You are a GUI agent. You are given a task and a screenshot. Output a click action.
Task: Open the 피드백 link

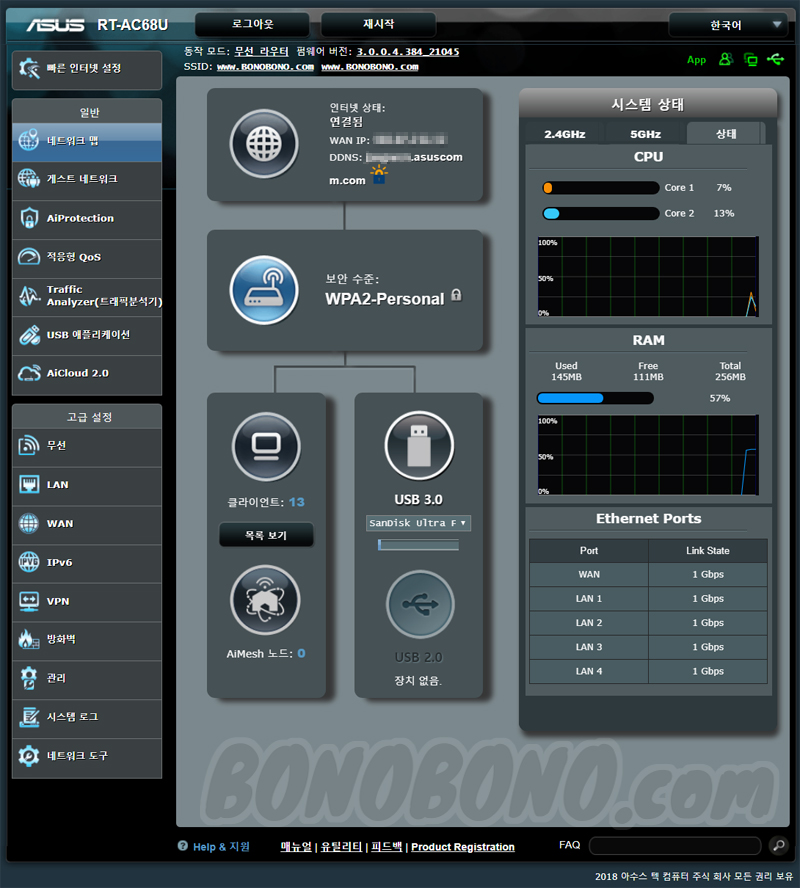pos(387,847)
